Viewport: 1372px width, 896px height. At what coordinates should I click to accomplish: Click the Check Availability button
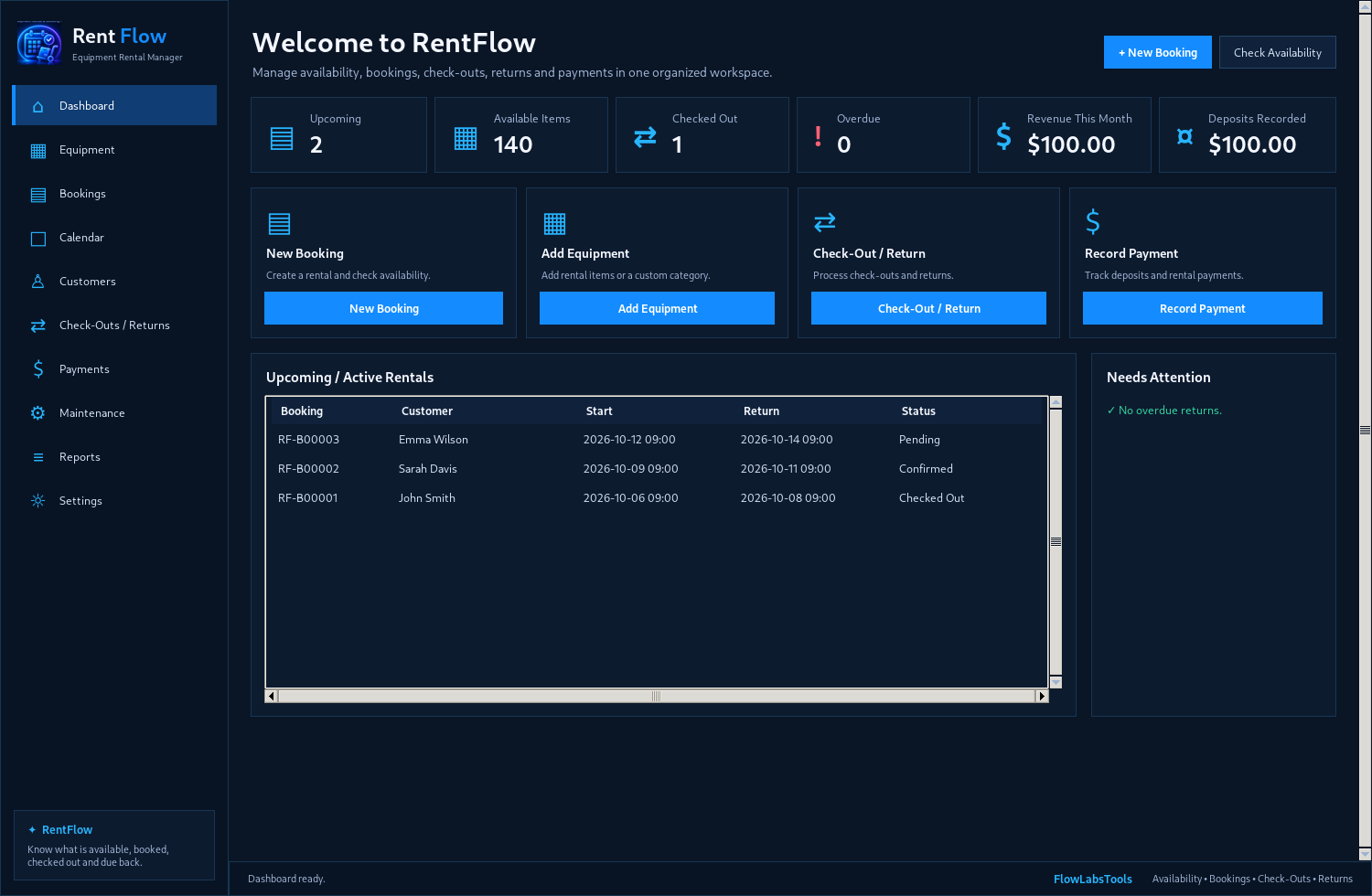pos(1277,52)
